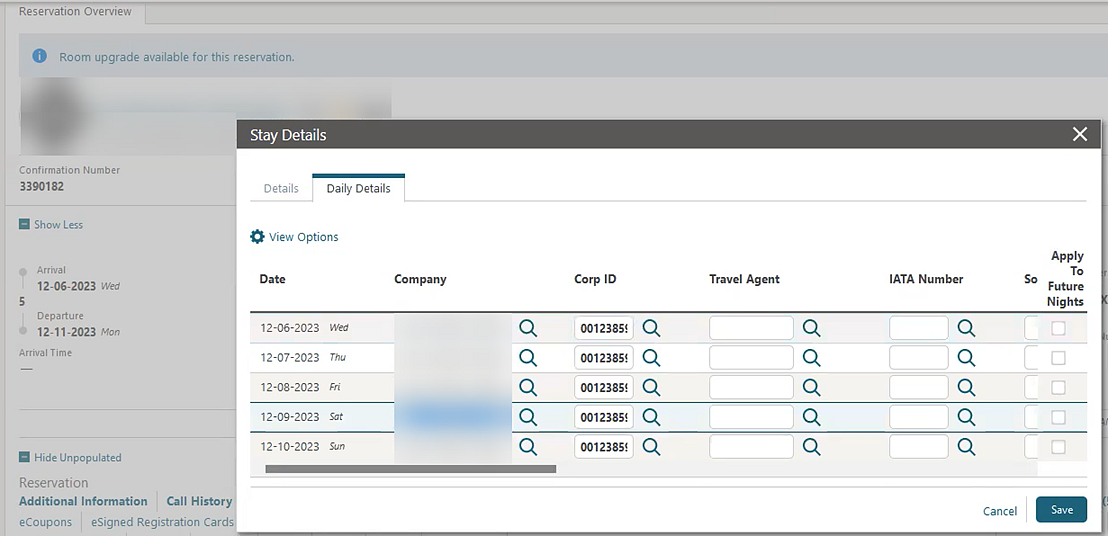Search Travel Agent for 12-10-2023 row
Viewport: 1108px width, 536px height.
tap(811, 446)
